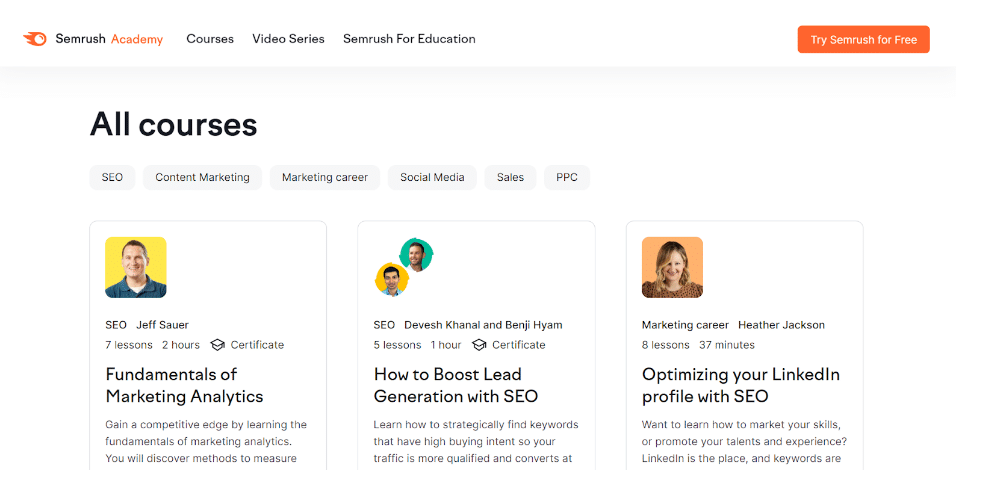Screen dimensions: 990x480
Task: Click '37 minutes' duration text
Action: click(x=727, y=345)
